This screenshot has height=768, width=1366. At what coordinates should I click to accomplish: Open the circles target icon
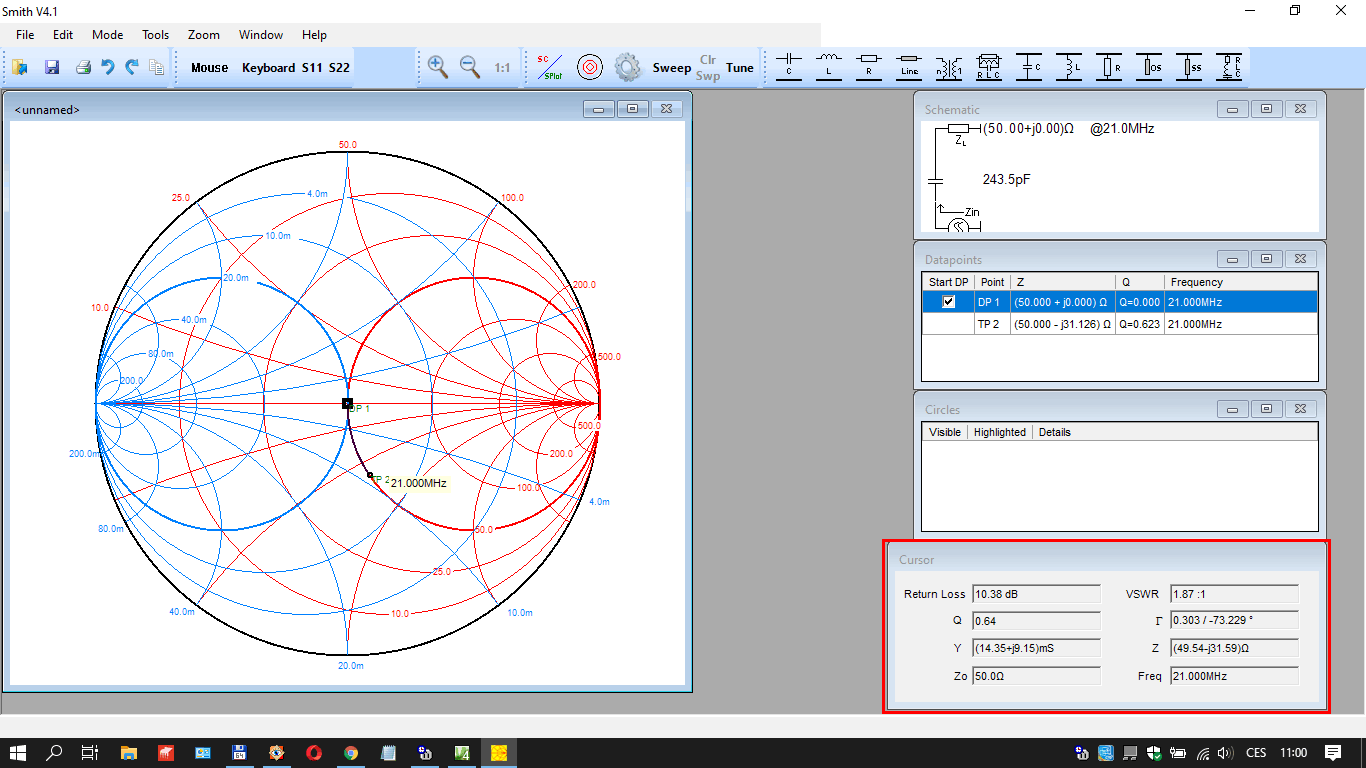590,67
